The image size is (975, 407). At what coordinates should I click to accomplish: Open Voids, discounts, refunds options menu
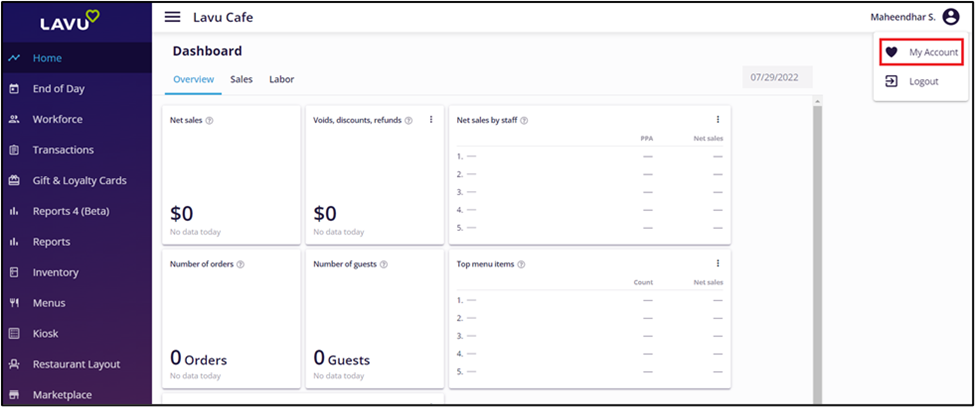(431, 120)
